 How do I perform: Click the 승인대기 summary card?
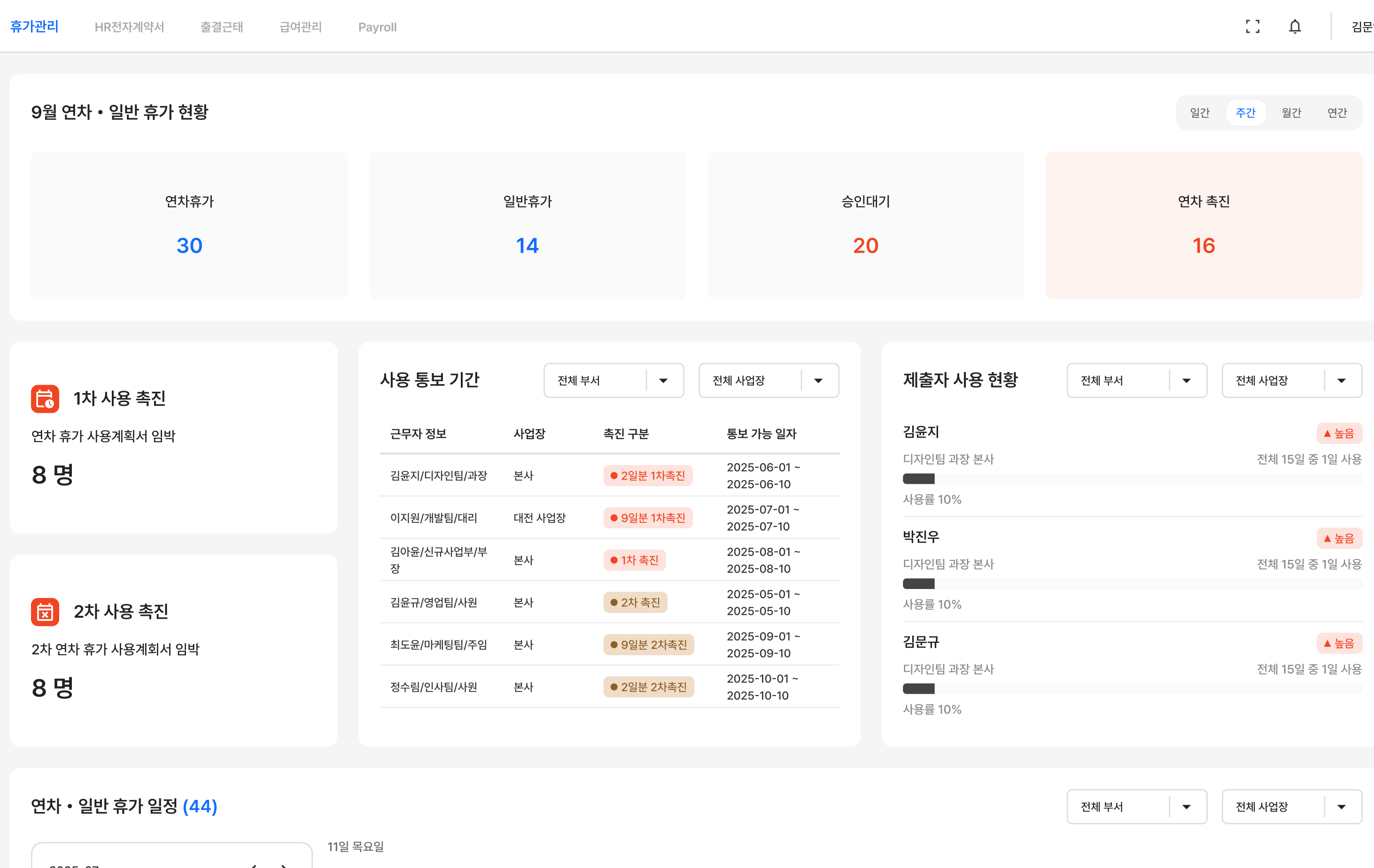point(865,225)
